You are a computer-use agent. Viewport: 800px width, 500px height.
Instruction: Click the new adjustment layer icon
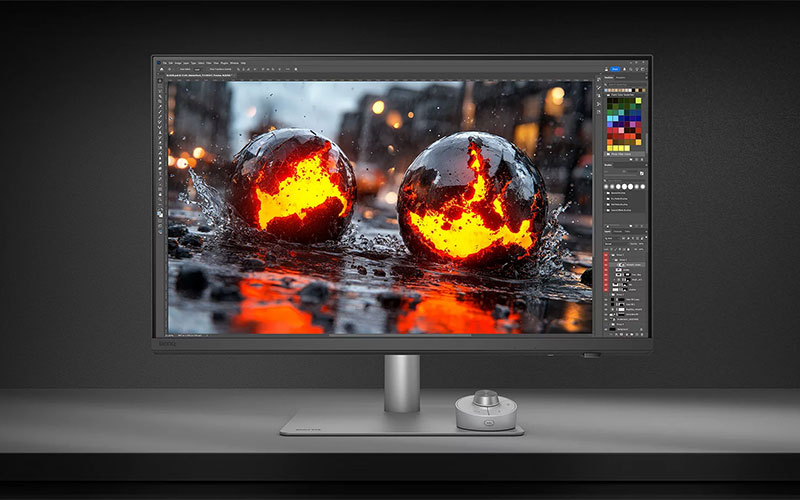click(627, 335)
